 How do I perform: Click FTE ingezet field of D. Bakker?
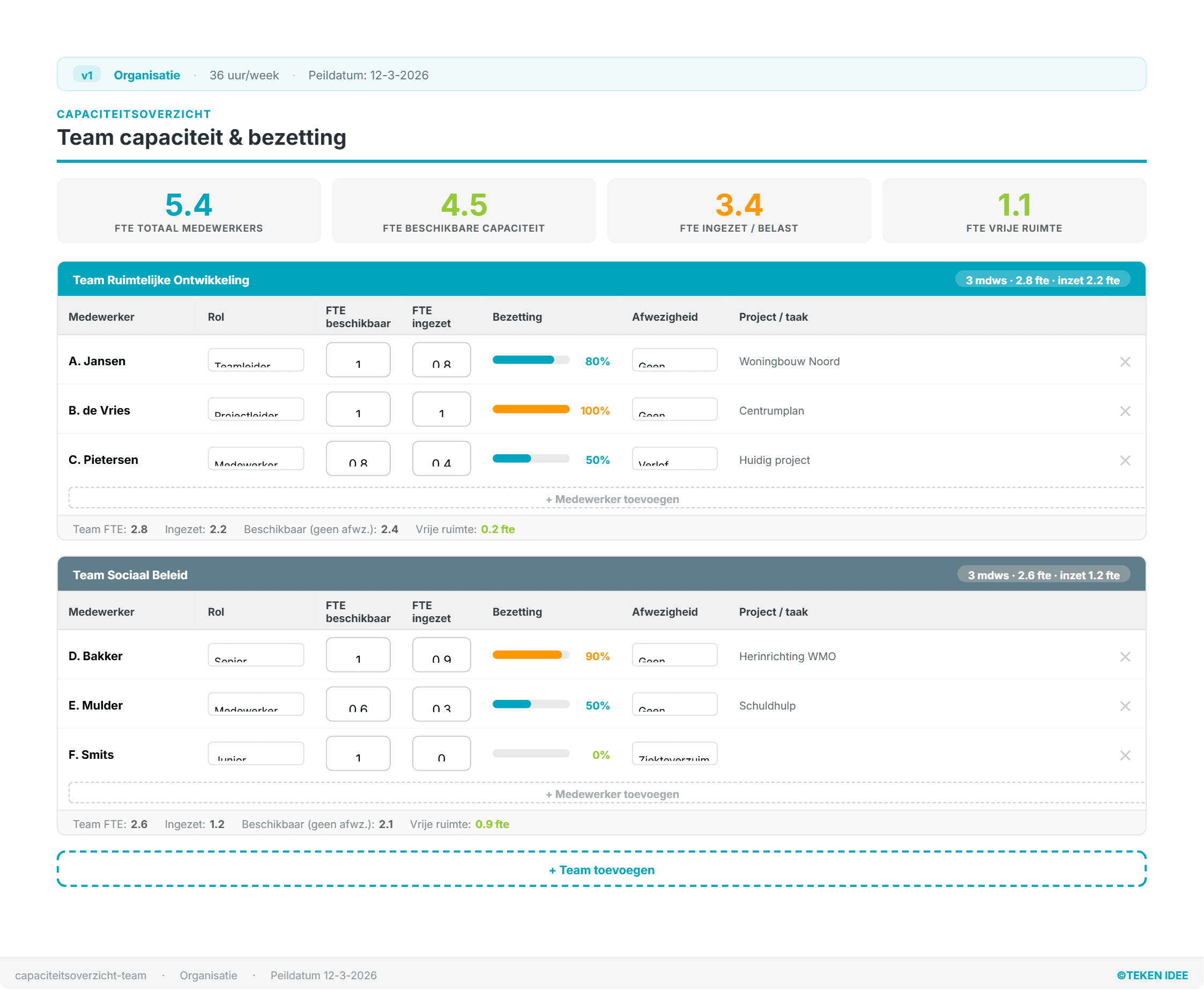pos(441,655)
